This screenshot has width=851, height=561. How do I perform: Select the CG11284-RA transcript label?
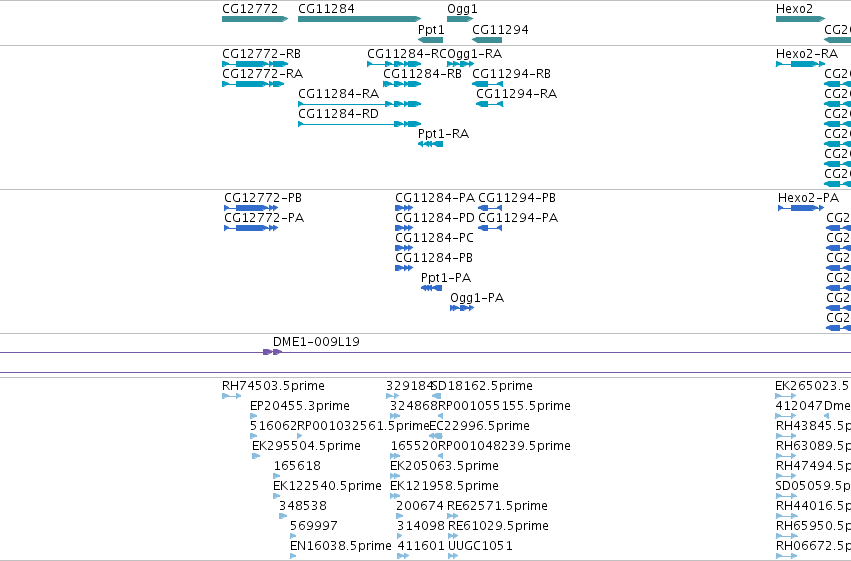339,94
